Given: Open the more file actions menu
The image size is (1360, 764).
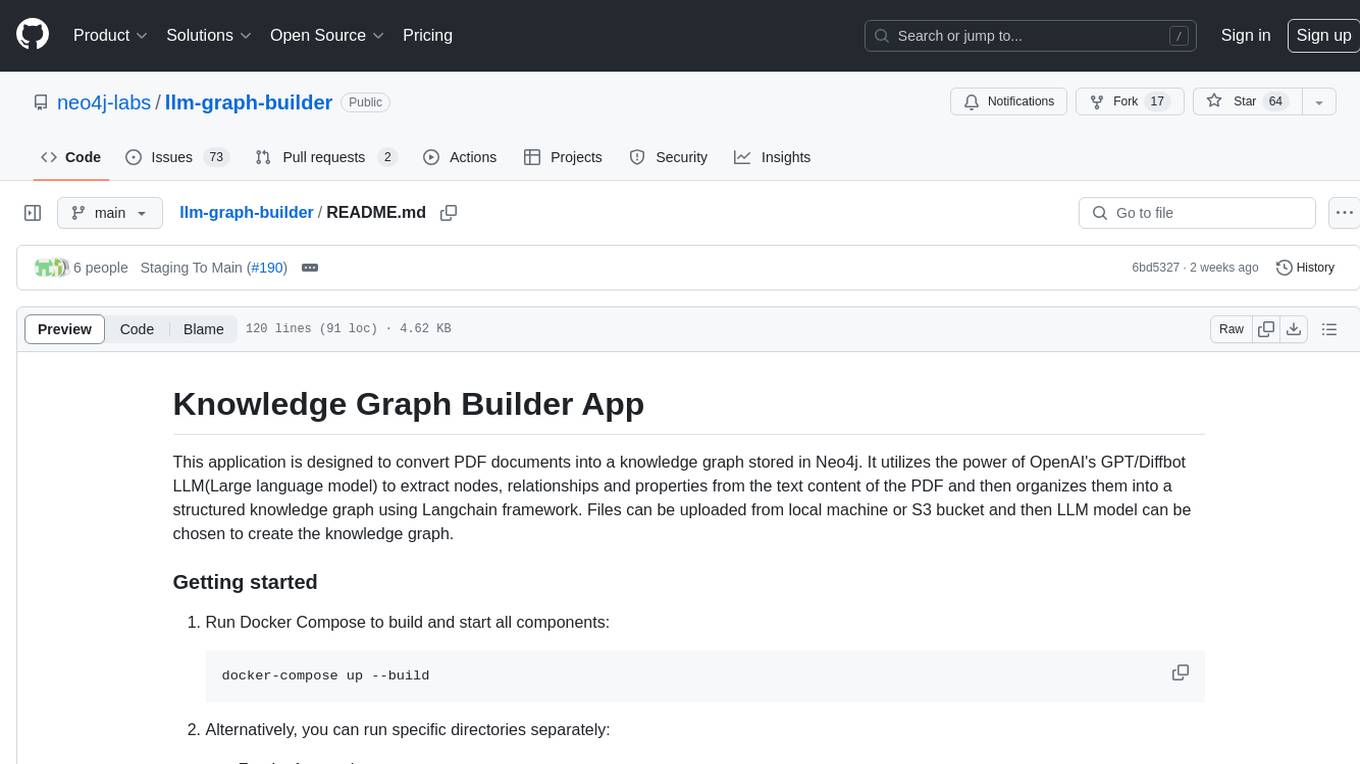Looking at the screenshot, I should pyautogui.click(x=1344, y=213).
